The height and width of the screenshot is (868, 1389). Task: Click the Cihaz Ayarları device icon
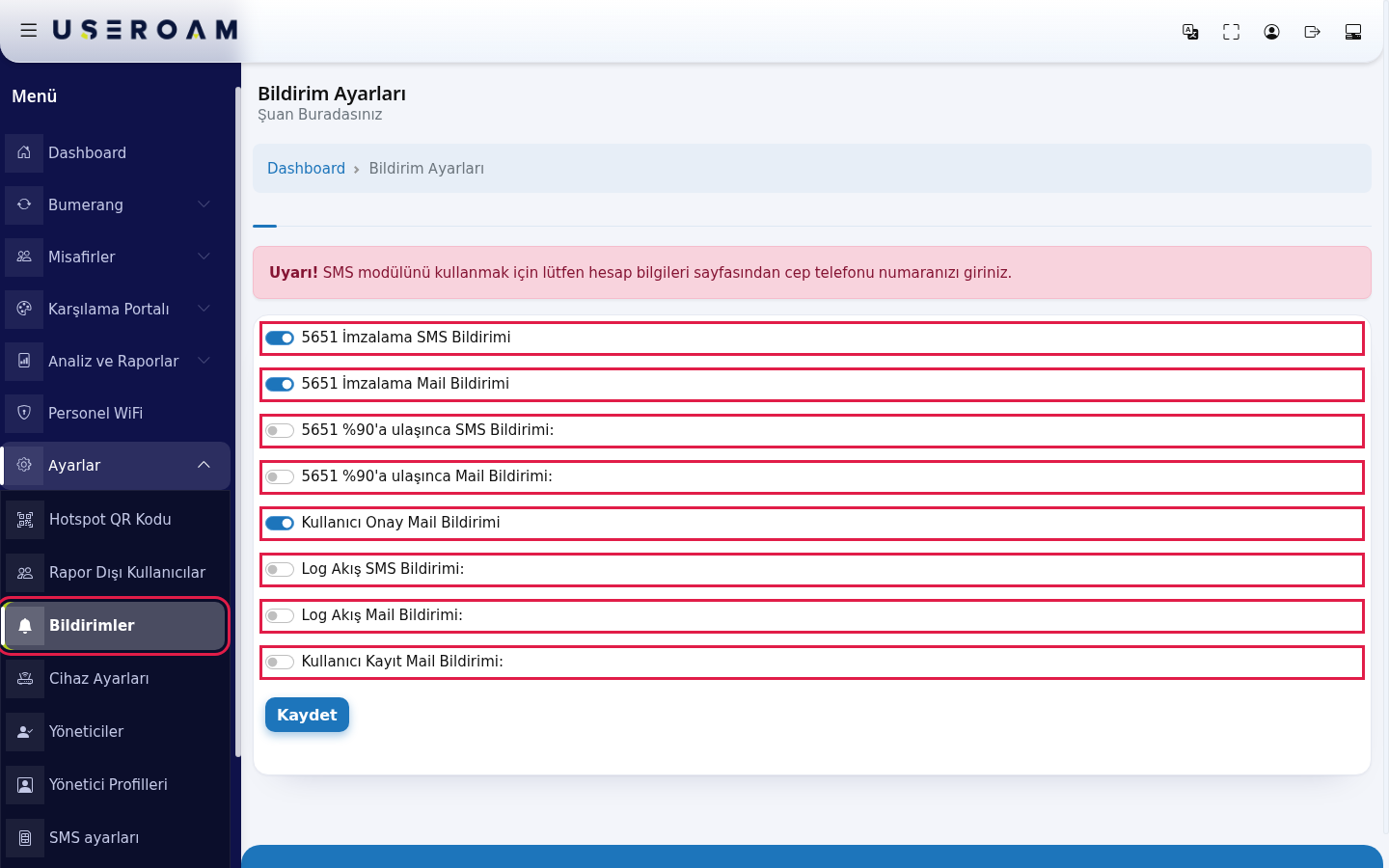pyautogui.click(x=25, y=679)
